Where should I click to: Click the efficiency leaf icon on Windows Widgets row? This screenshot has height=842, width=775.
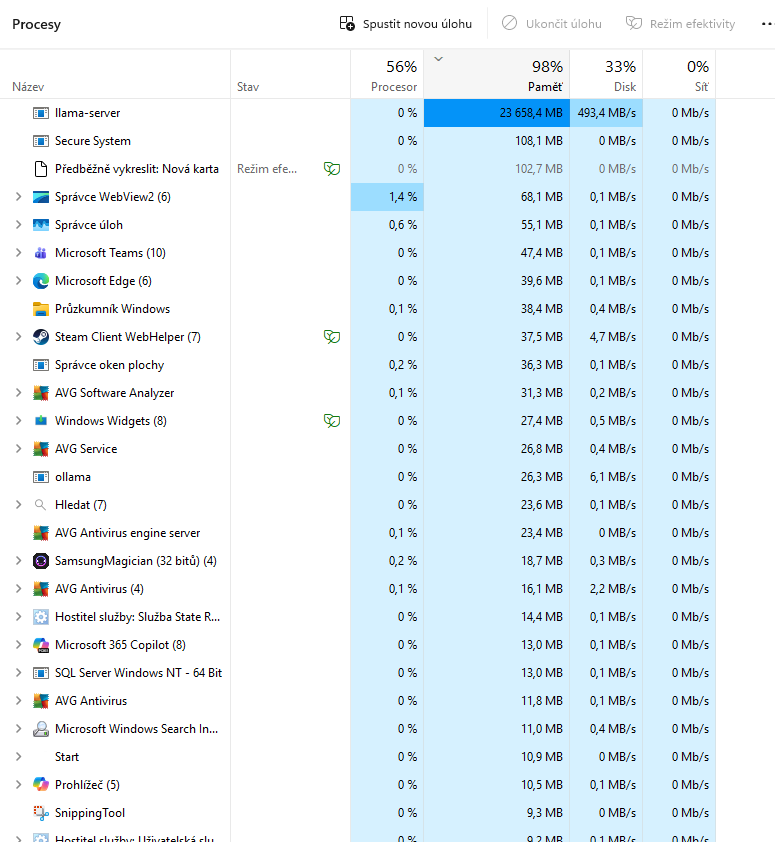332,420
